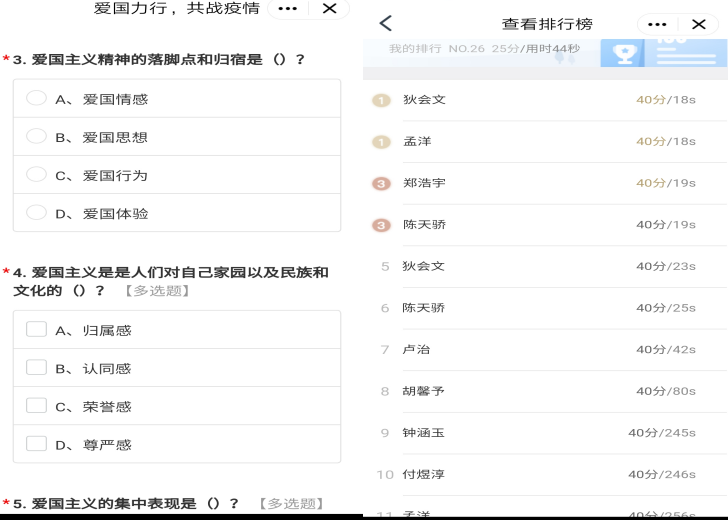Tick the B 认同感 checkbox
This screenshot has height=520, width=728.
[x=36, y=368]
